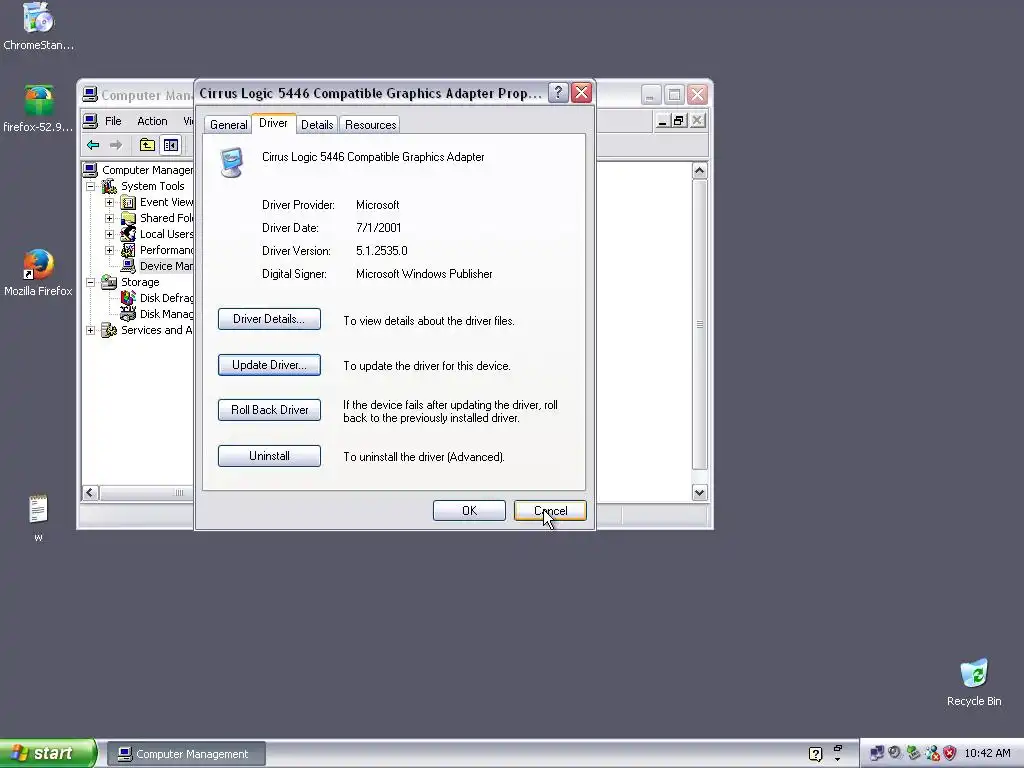The height and width of the screenshot is (768, 1024).
Task: Expand the Performance Logs node
Action: pyautogui.click(x=110, y=250)
